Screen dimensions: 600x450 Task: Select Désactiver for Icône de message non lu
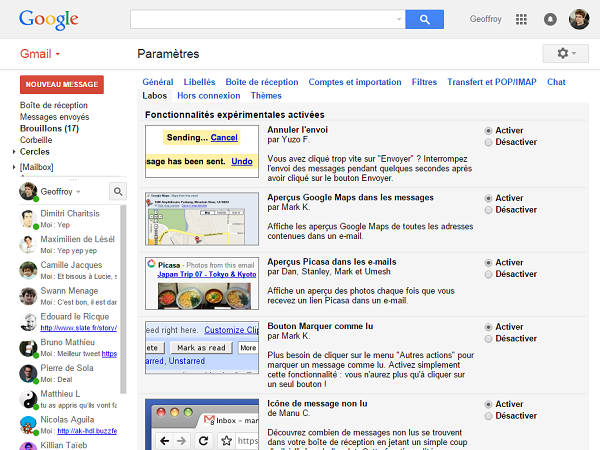click(488, 416)
